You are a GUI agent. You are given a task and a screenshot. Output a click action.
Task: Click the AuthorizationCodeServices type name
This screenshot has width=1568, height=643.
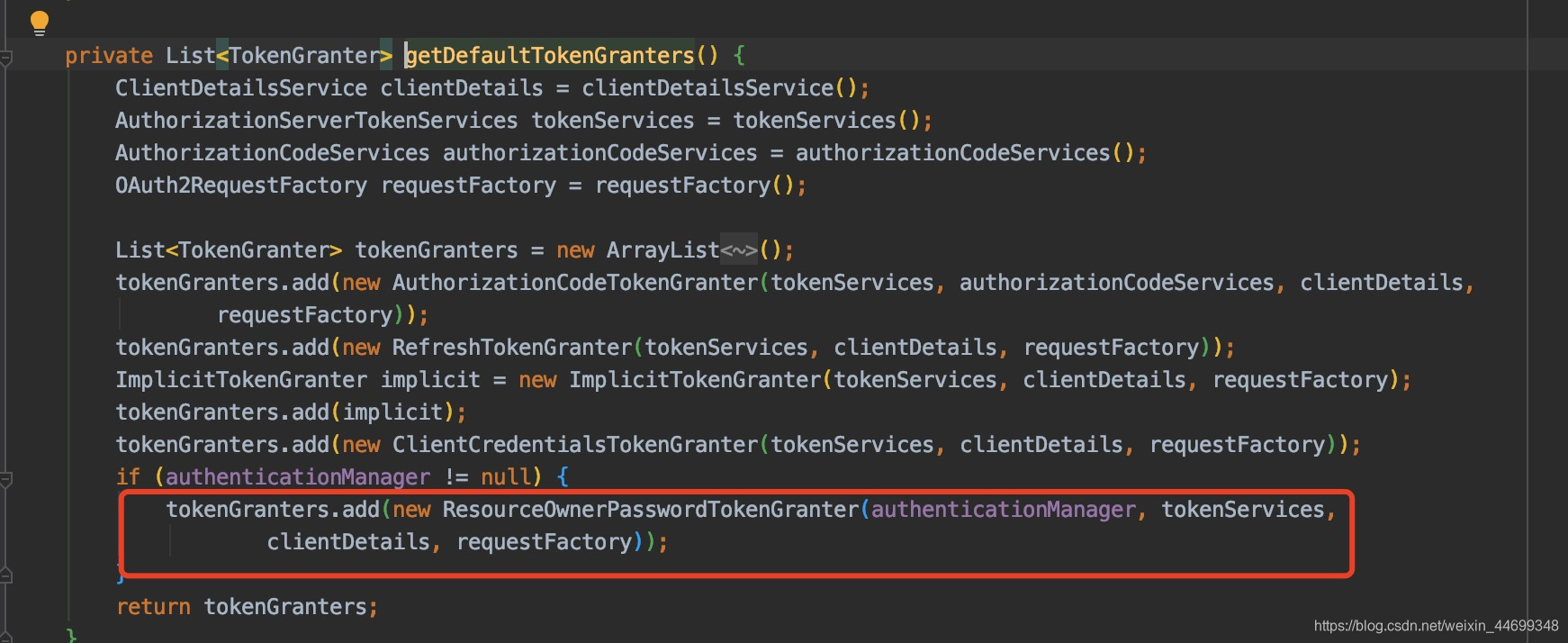273,153
